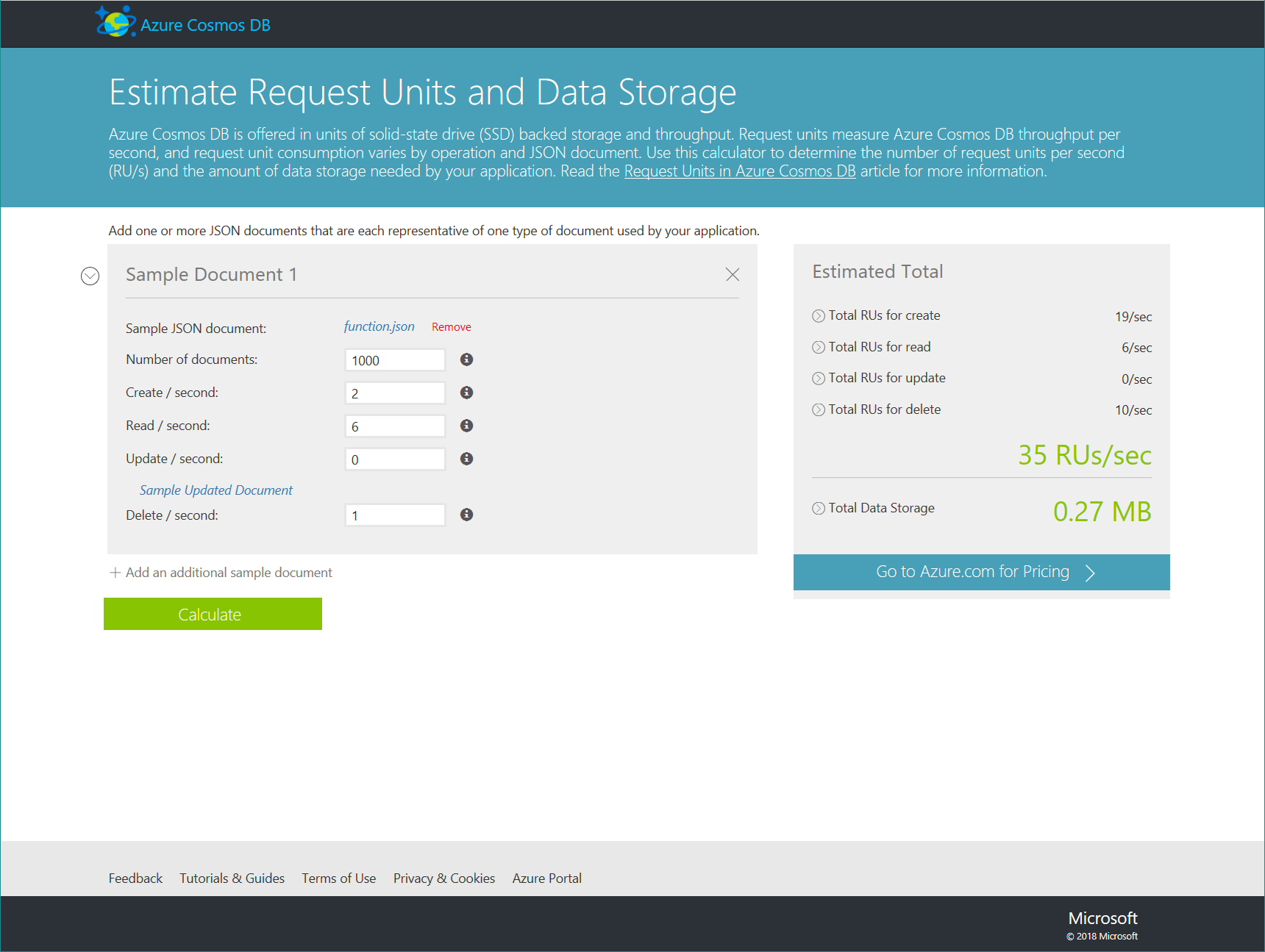This screenshot has width=1265, height=952.
Task: Open info icon for Update / second
Action: (466, 459)
